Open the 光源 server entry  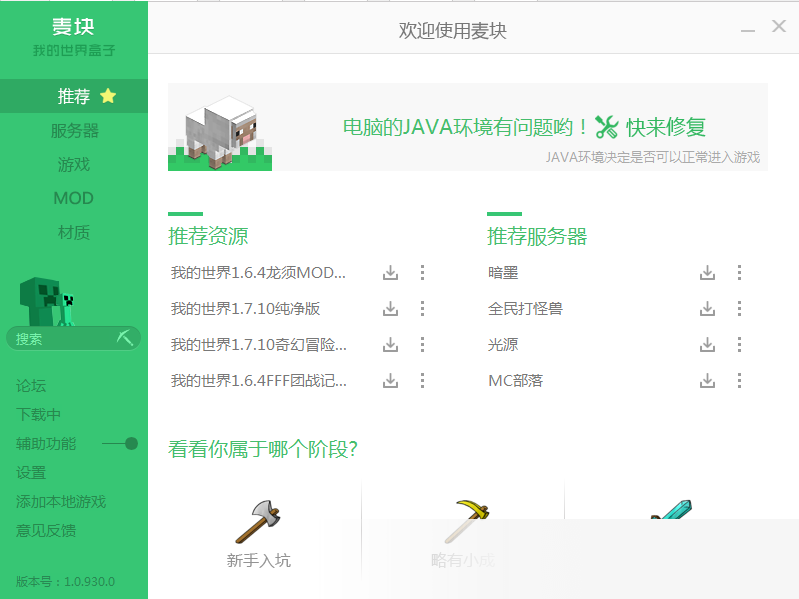pos(503,345)
